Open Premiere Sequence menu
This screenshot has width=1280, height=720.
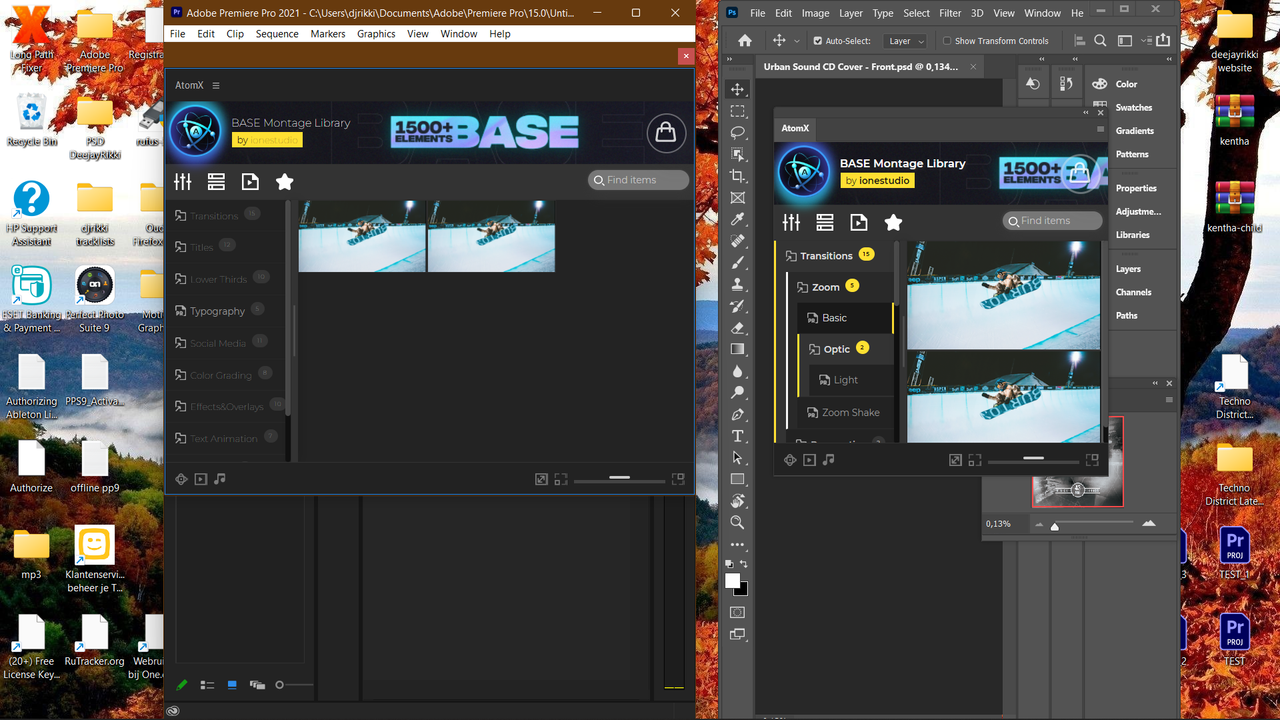pyautogui.click(x=277, y=33)
